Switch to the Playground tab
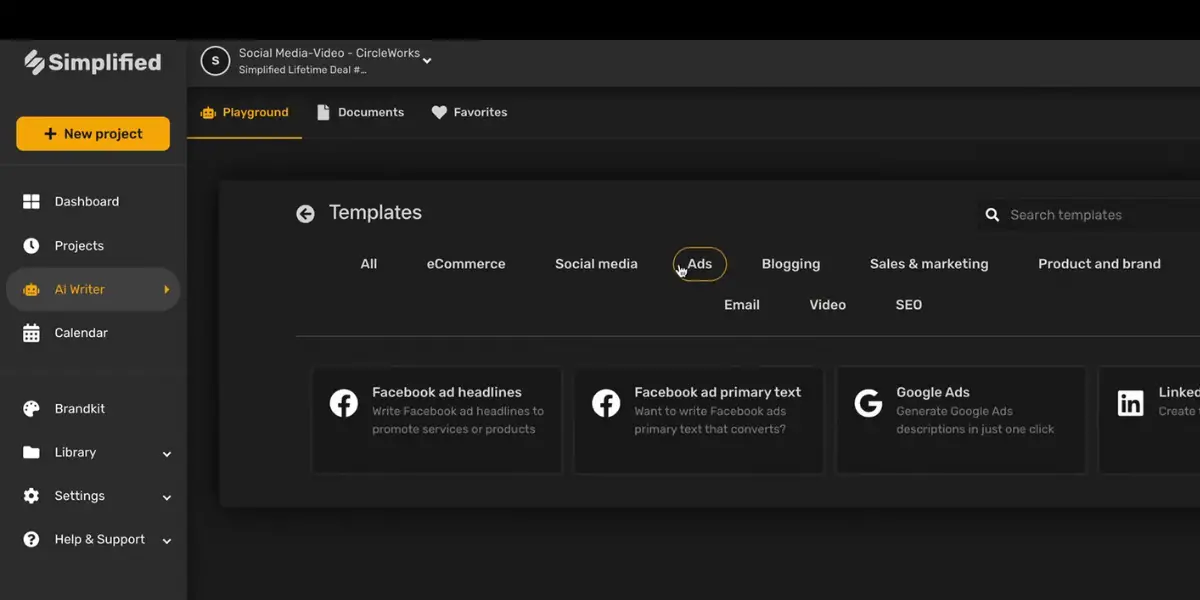The width and height of the screenshot is (1200, 600). 244,113
